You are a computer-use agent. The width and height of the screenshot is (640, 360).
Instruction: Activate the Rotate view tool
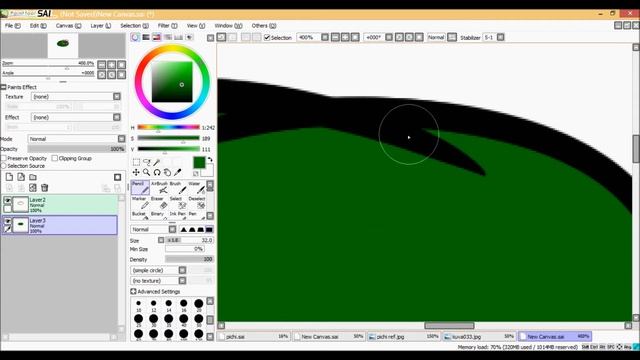[x=157, y=173]
